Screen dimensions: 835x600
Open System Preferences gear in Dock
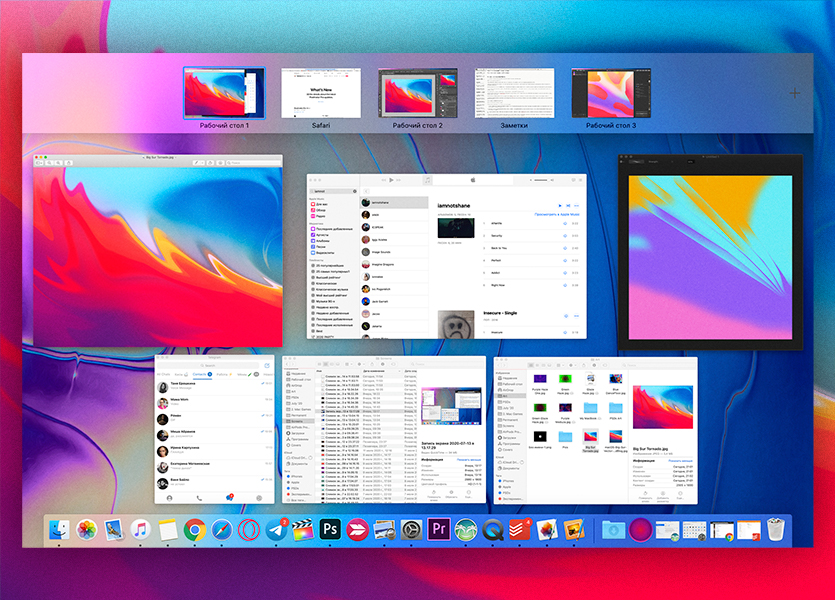410,530
